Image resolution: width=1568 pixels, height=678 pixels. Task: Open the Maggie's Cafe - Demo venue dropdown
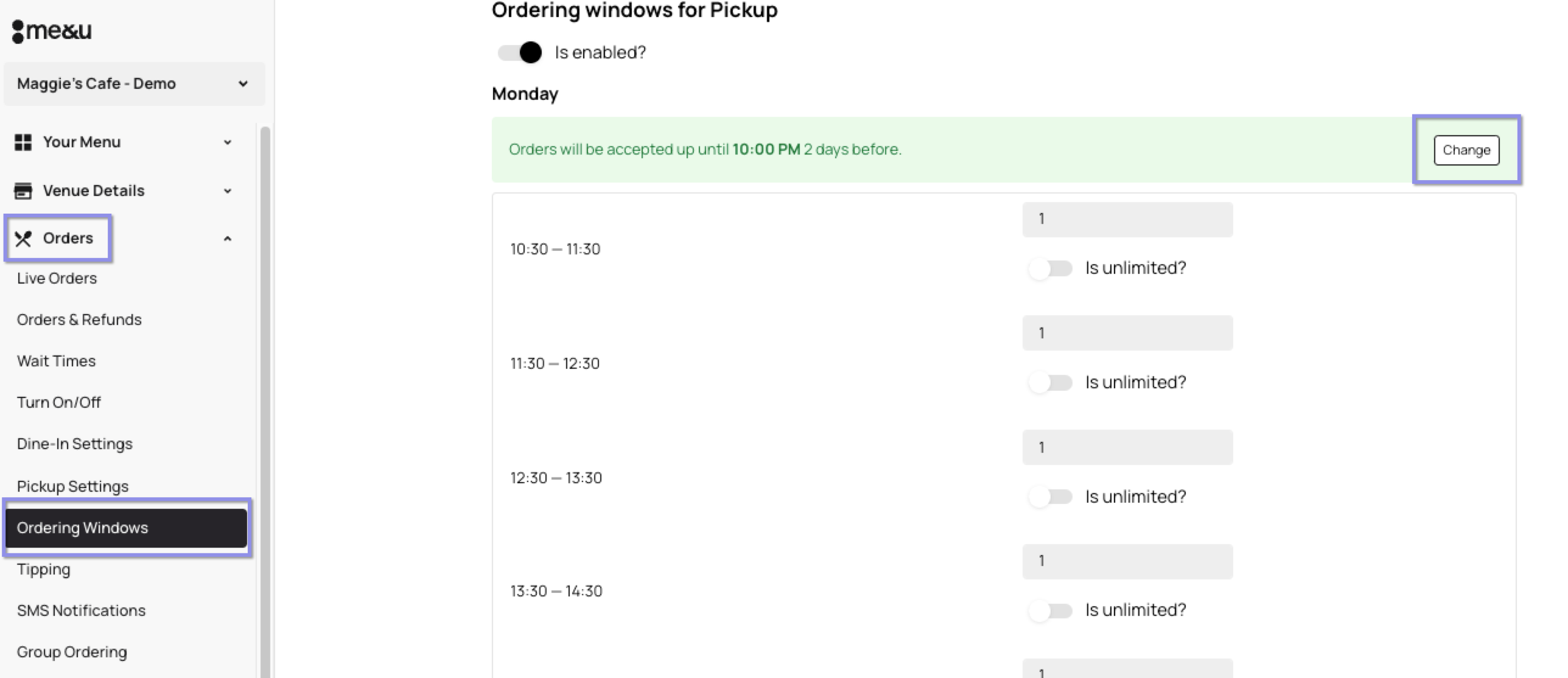[x=134, y=84]
